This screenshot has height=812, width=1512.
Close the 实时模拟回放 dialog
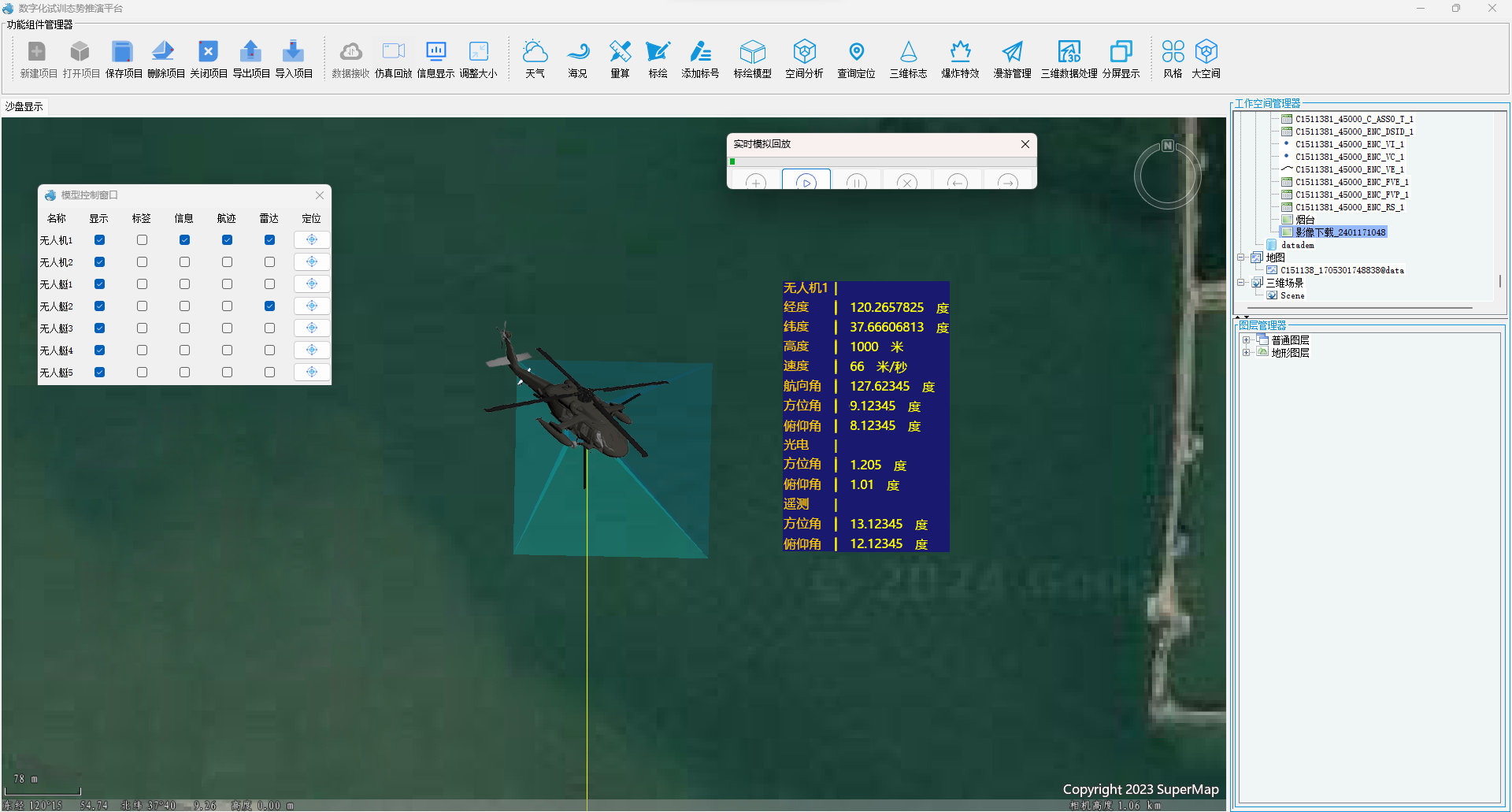(1025, 144)
